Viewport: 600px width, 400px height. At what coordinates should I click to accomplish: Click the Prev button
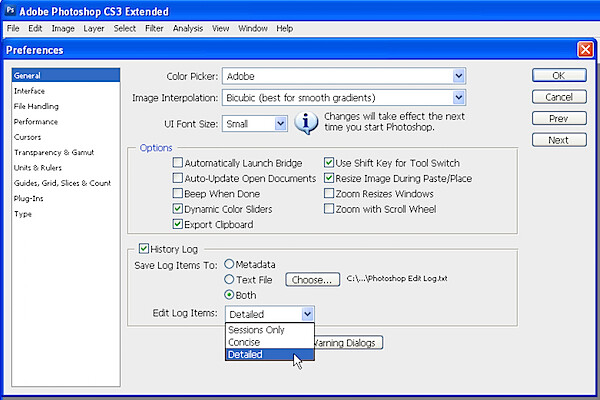tap(559, 118)
